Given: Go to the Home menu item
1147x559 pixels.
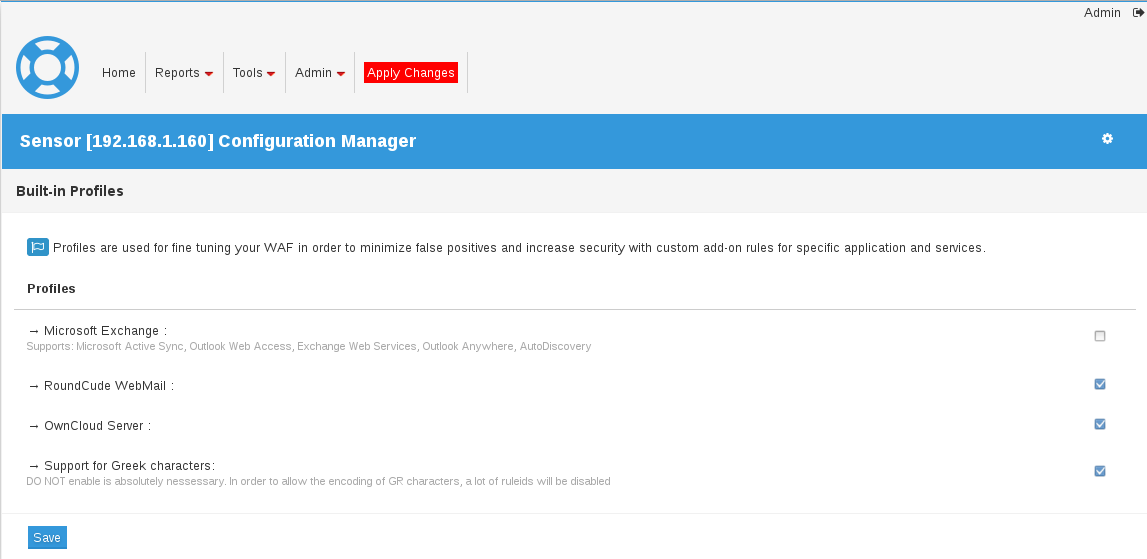Looking at the screenshot, I should [119, 72].
